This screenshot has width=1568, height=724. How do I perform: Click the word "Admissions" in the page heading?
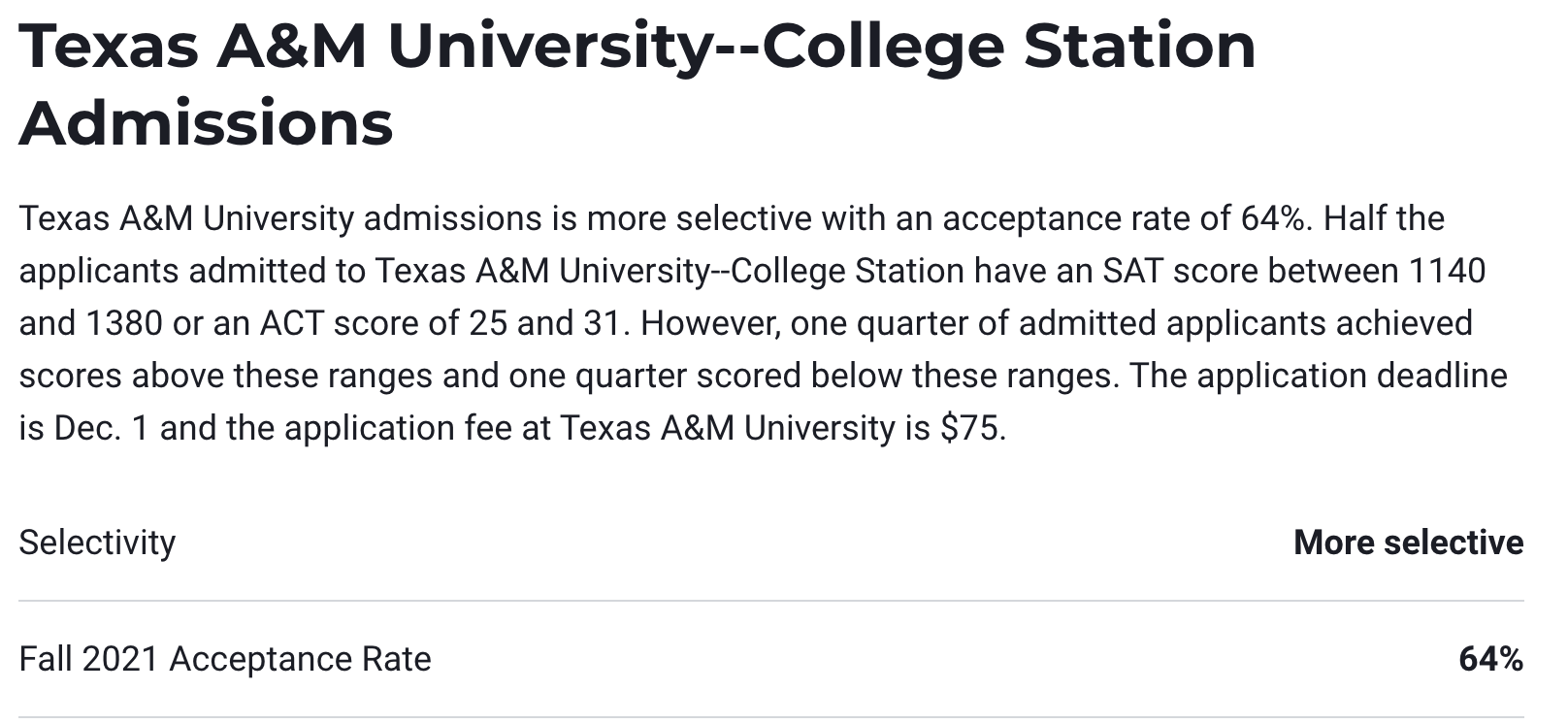206,124
